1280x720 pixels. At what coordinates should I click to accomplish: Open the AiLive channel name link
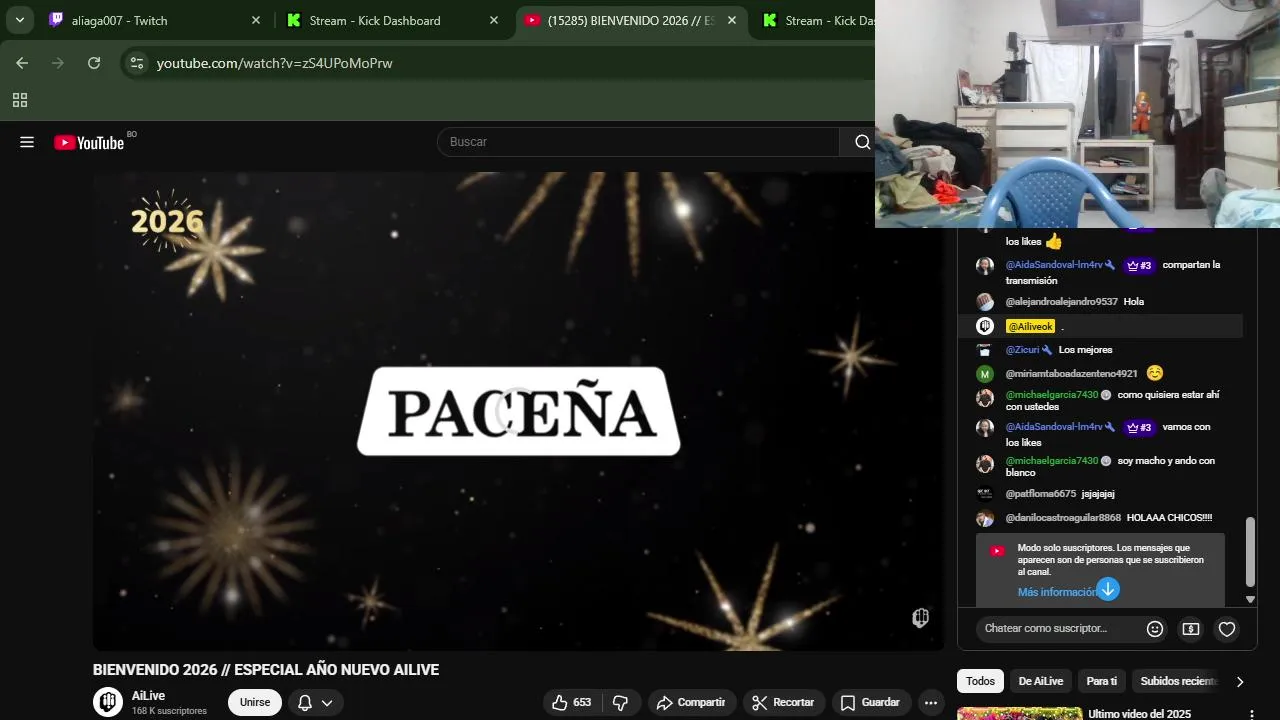pyautogui.click(x=148, y=696)
